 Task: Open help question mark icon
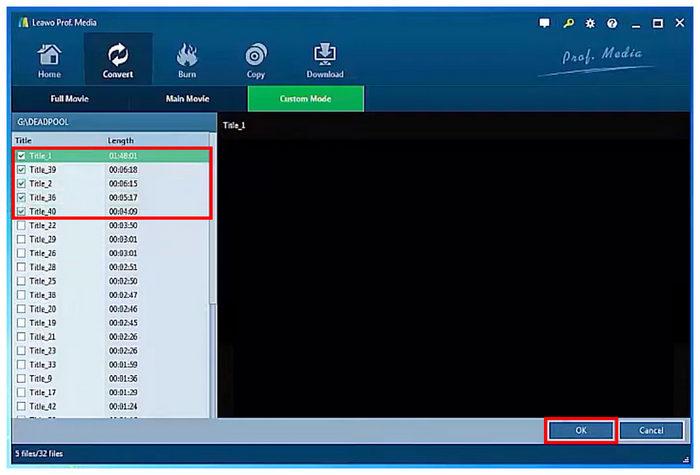(612, 23)
